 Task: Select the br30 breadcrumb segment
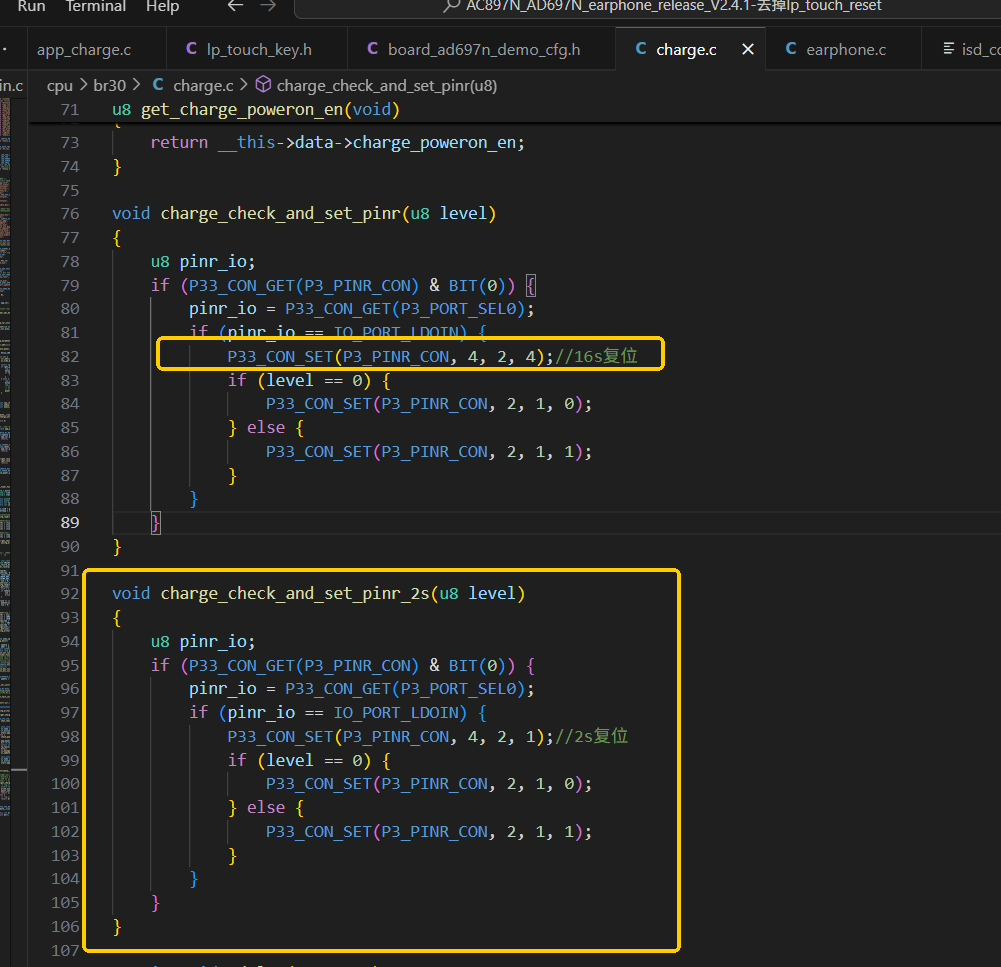coord(110,86)
